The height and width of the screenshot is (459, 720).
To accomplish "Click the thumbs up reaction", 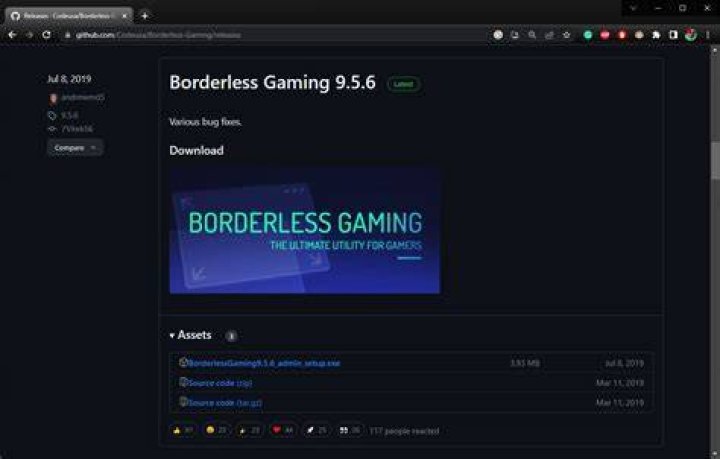I will click(182, 430).
